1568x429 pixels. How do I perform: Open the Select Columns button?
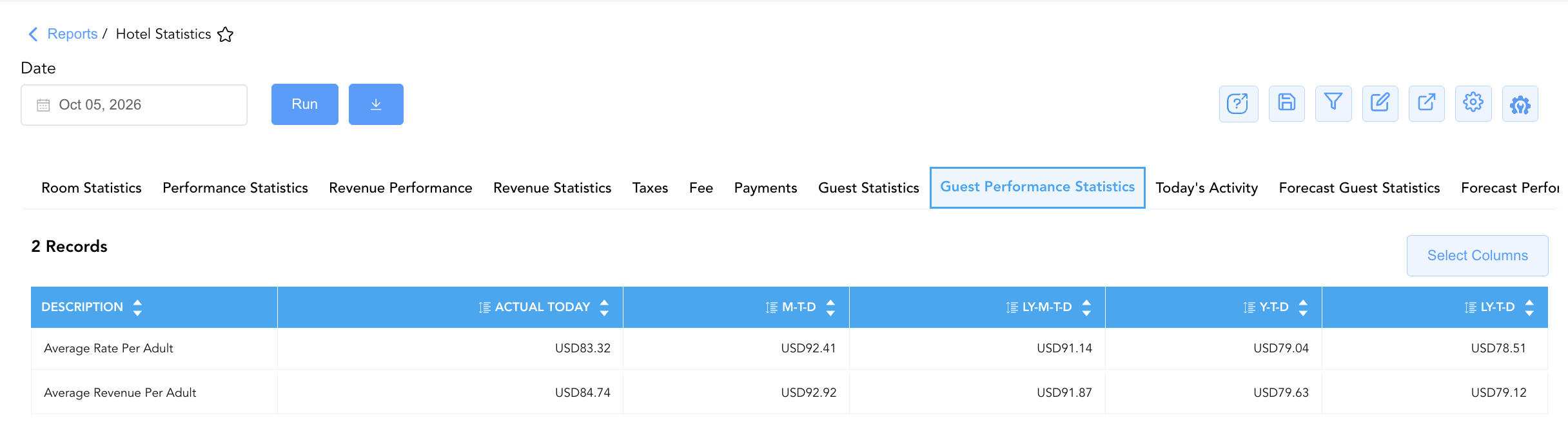click(1477, 256)
